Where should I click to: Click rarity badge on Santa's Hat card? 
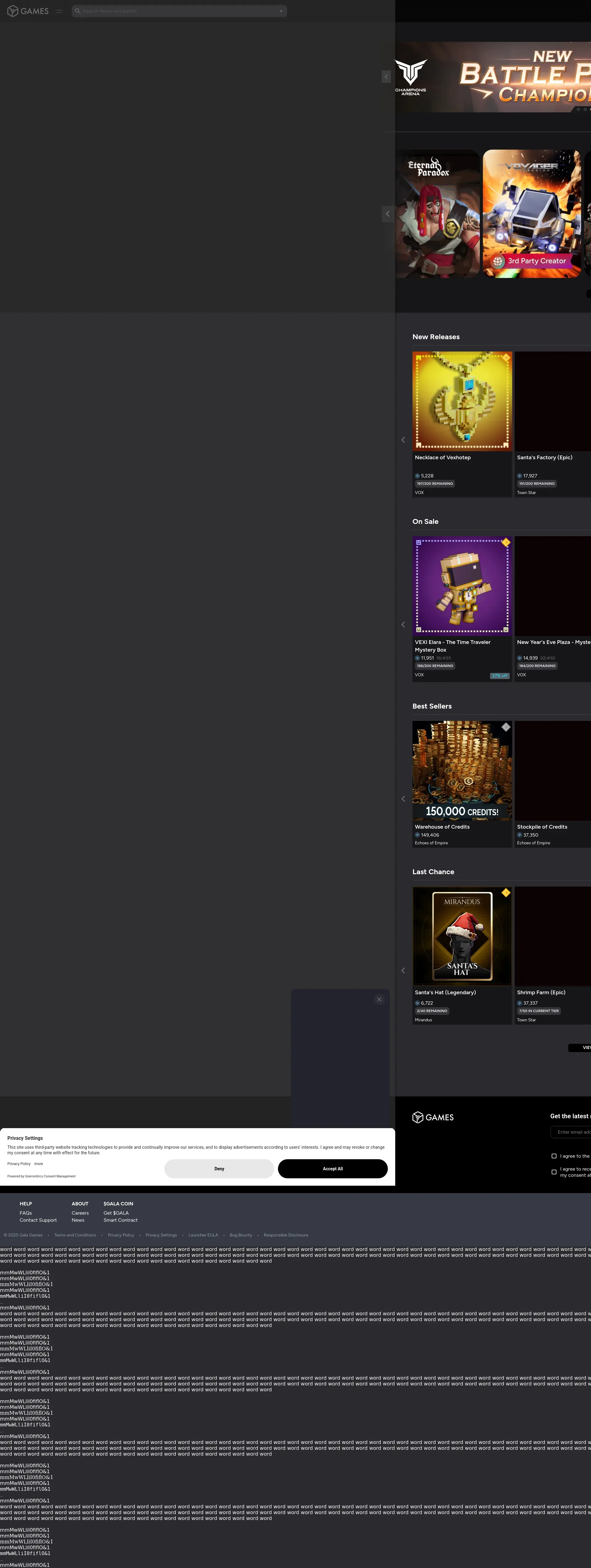pyautogui.click(x=506, y=892)
